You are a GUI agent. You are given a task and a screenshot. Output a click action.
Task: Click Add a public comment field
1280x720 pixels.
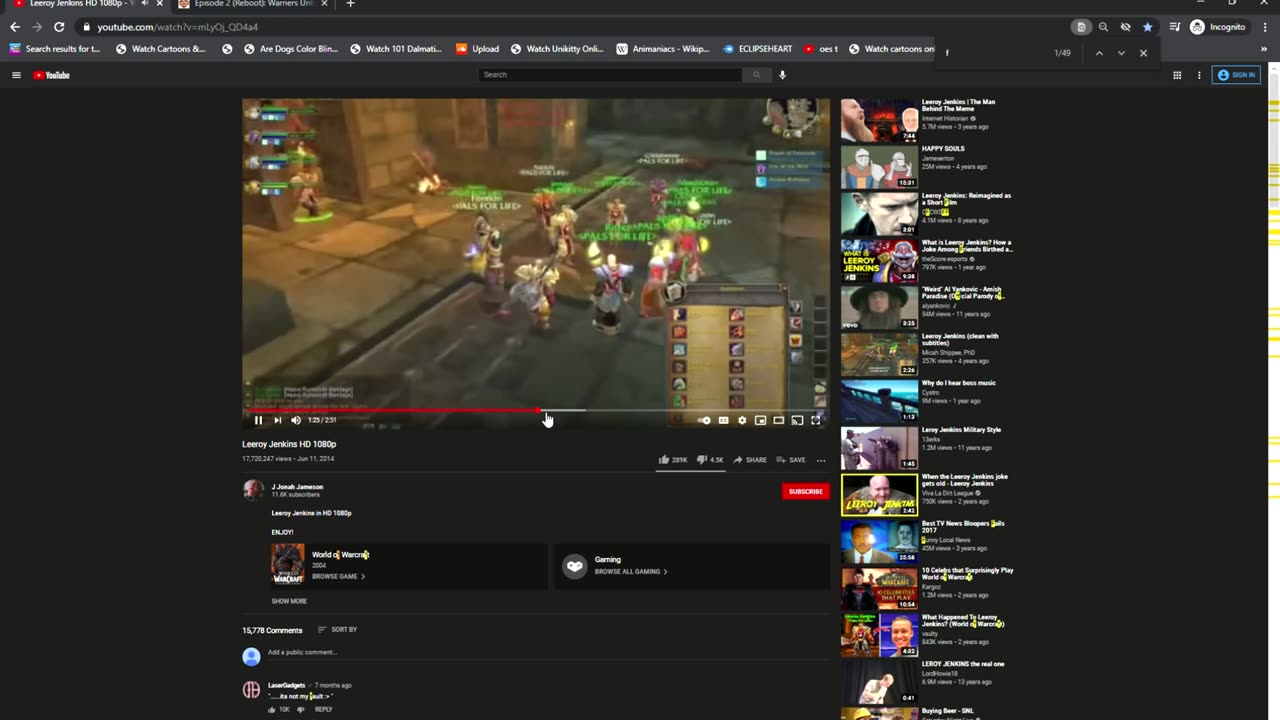(548, 653)
